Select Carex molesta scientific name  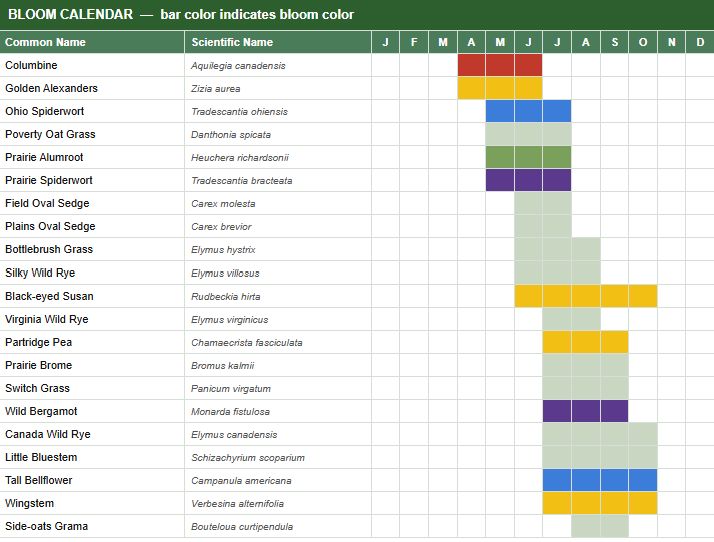(x=223, y=204)
